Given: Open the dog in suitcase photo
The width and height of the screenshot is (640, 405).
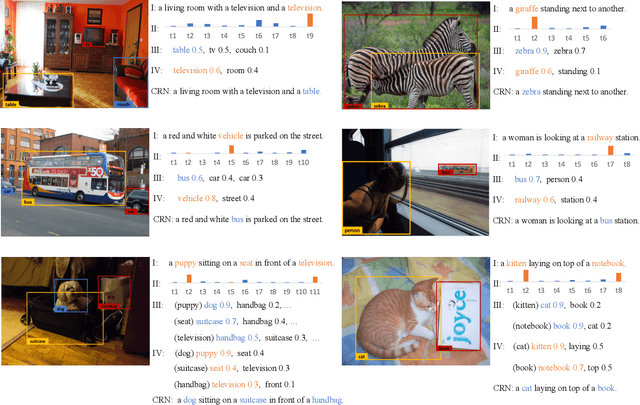Looking at the screenshot, I should (76, 311).
